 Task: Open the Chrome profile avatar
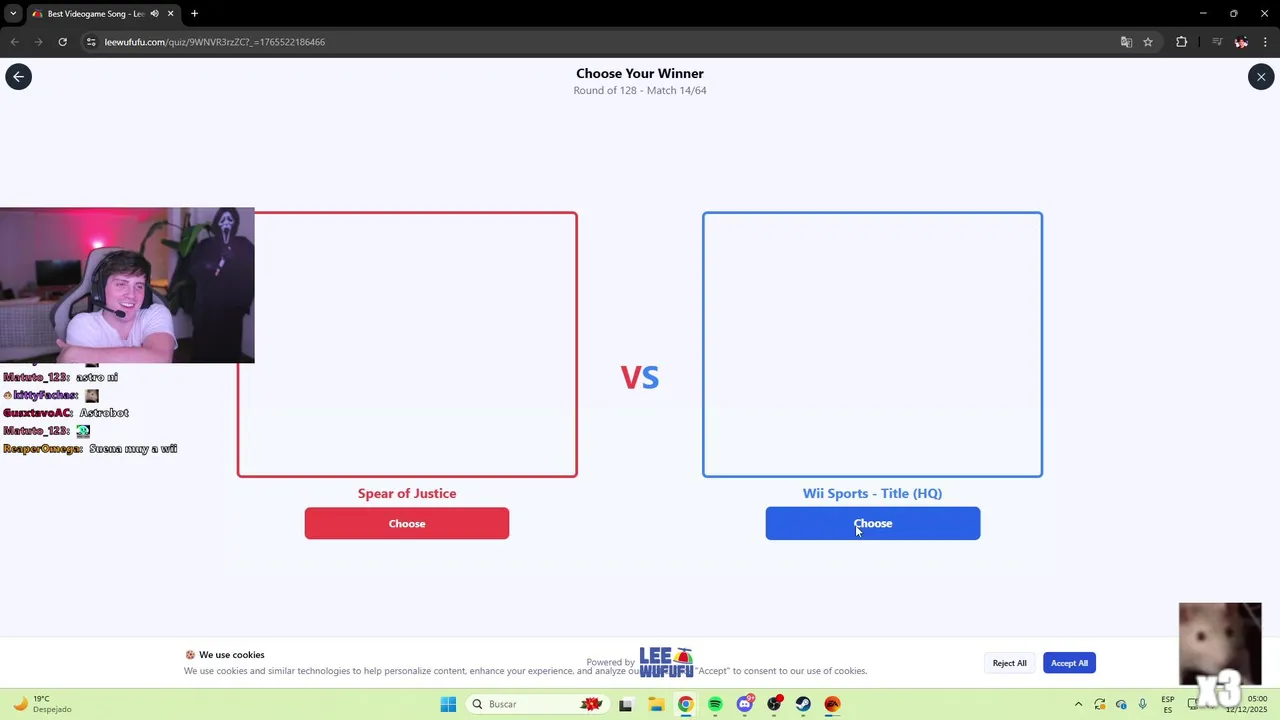click(x=1241, y=42)
